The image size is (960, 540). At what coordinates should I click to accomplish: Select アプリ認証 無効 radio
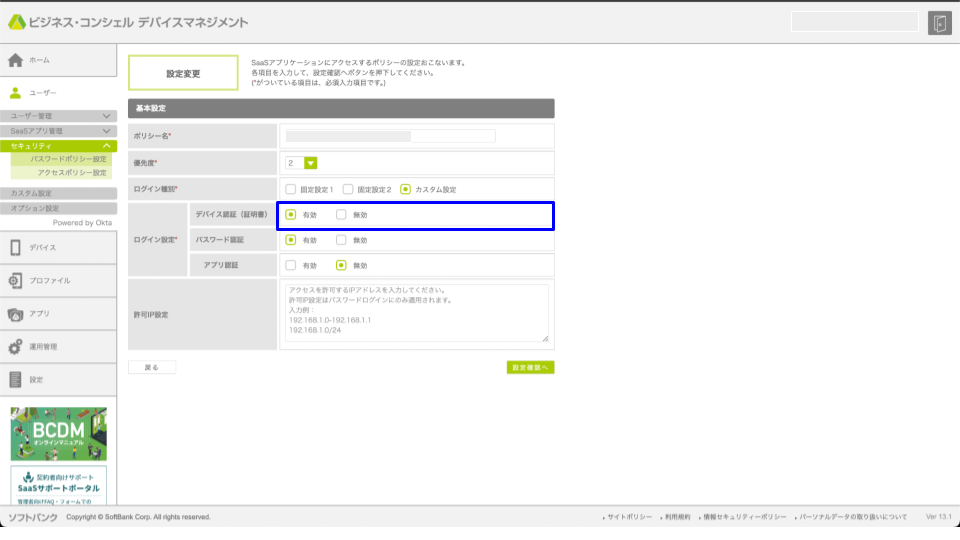[341, 265]
